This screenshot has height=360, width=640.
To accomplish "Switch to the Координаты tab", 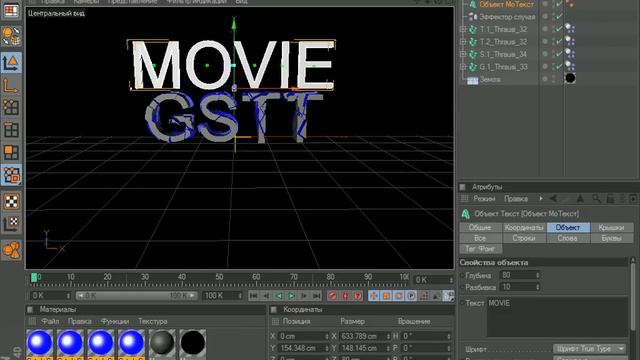I will coord(524,227).
